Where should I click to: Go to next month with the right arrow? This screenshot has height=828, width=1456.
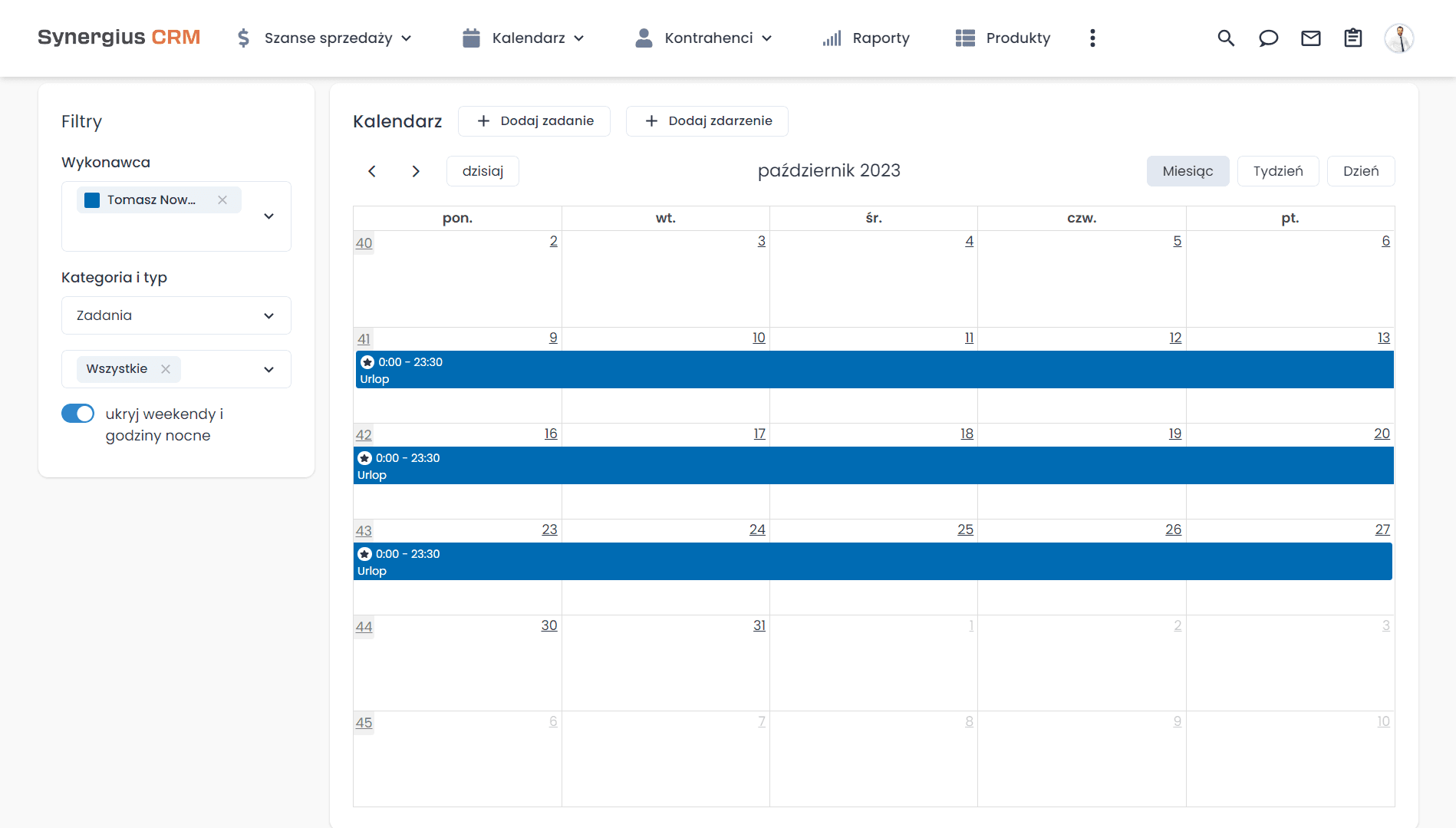pos(416,170)
